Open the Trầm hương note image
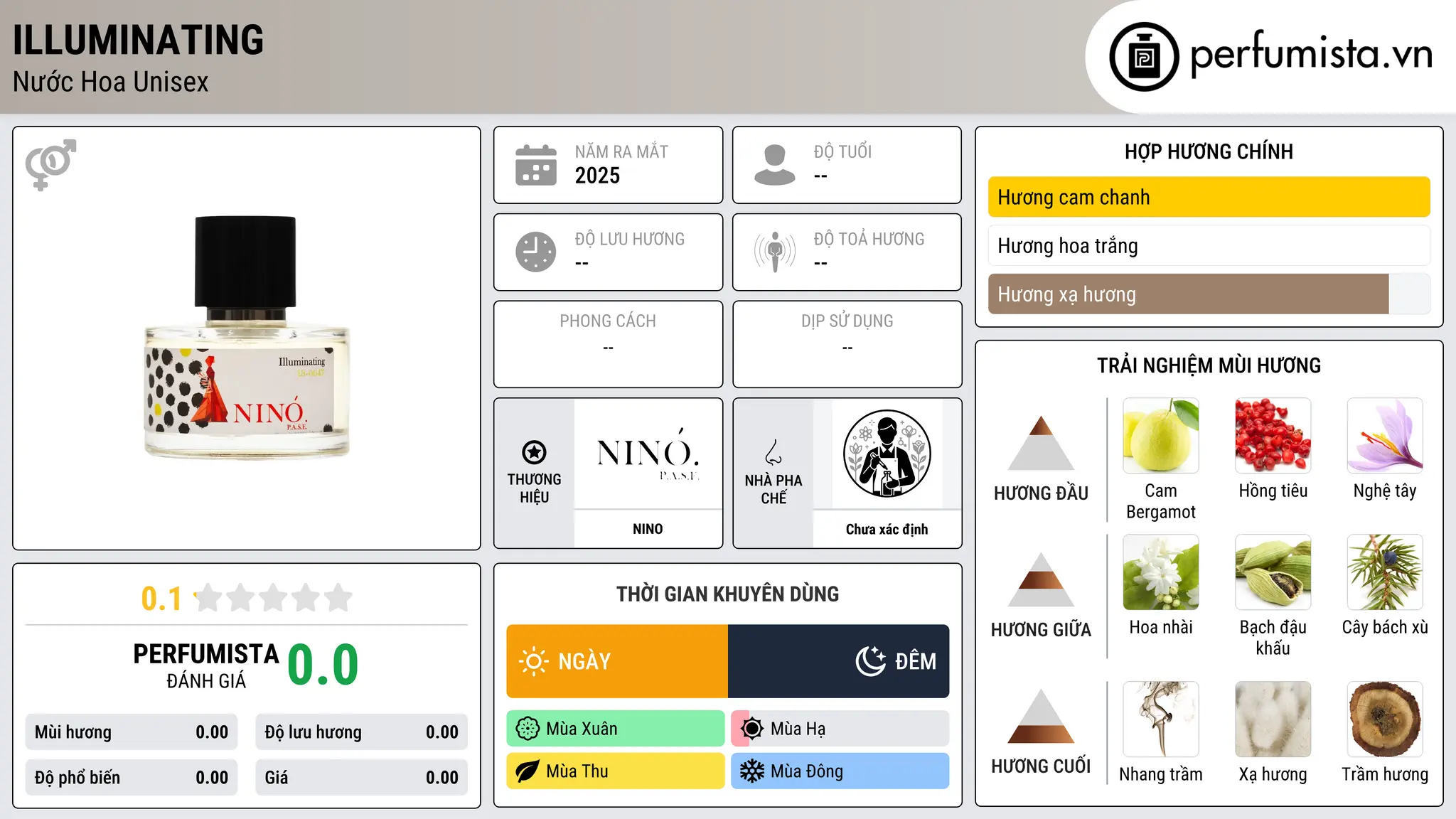Viewport: 1456px width, 819px height. pyautogui.click(x=1385, y=719)
